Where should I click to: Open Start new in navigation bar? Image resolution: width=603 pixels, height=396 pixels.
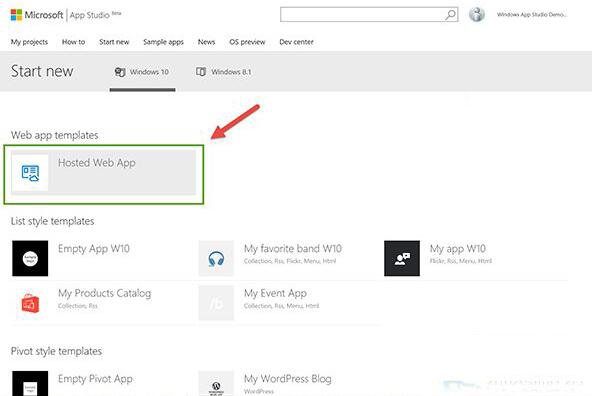click(x=114, y=42)
